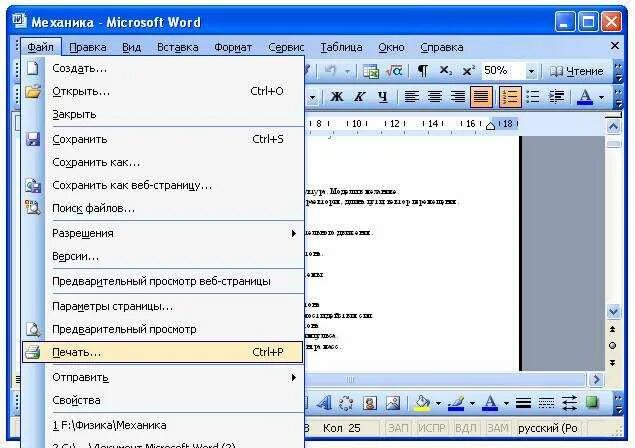
Task: Insert a Microsoft Excel table
Action: click(371, 71)
